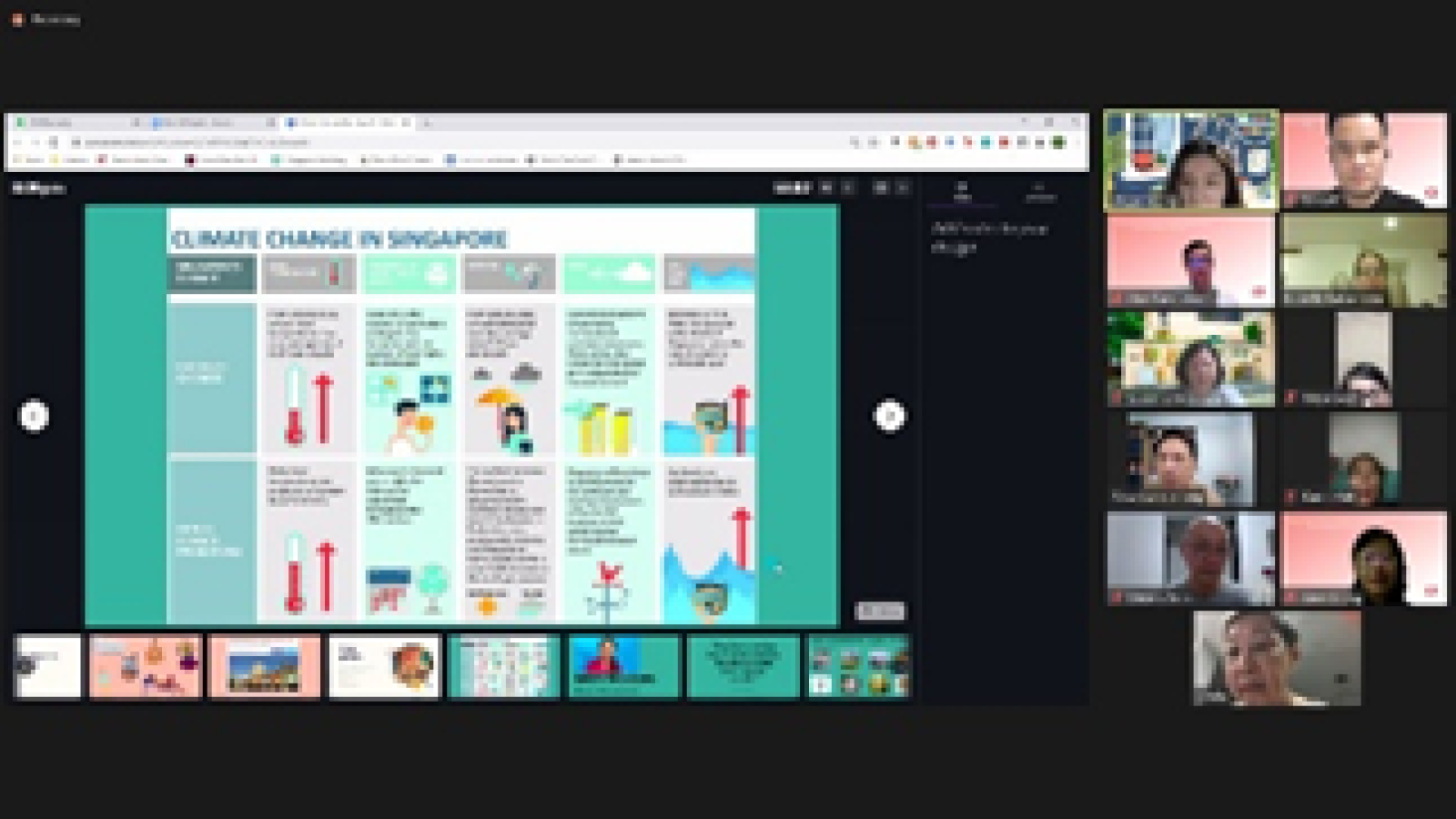Click the Notes icon in presenter panel

click(x=962, y=191)
